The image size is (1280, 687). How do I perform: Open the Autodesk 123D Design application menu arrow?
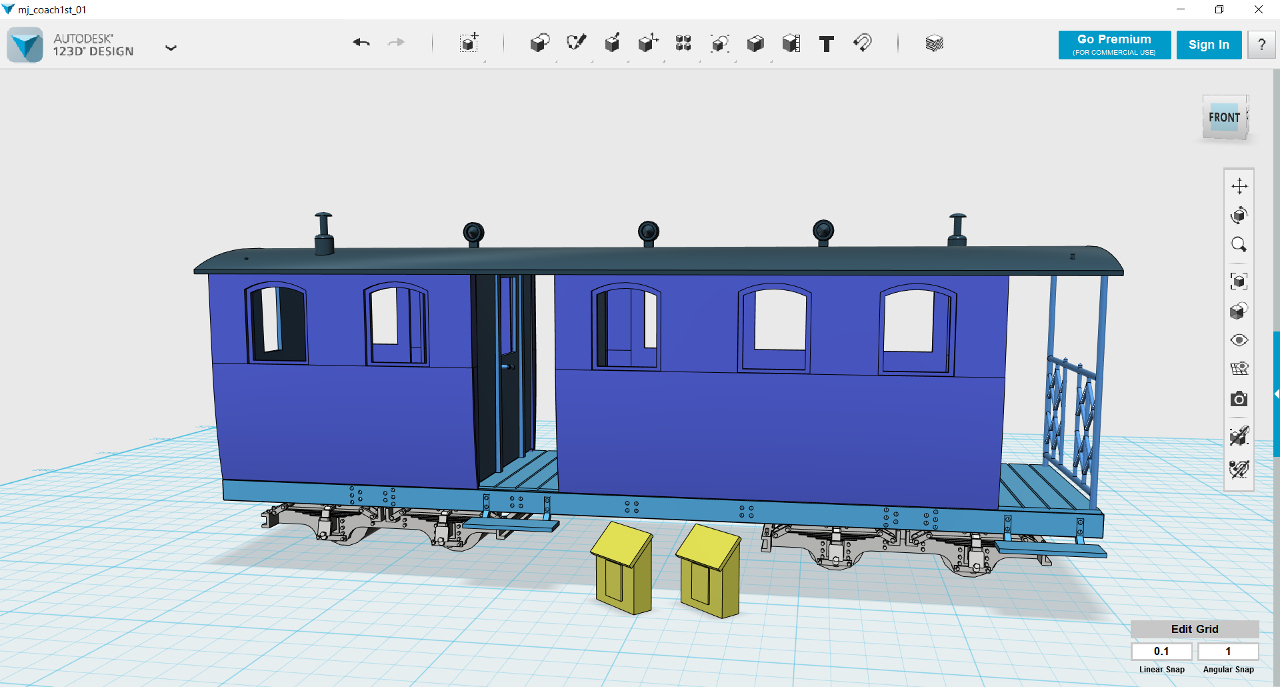pyautogui.click(x=171, y=47)
